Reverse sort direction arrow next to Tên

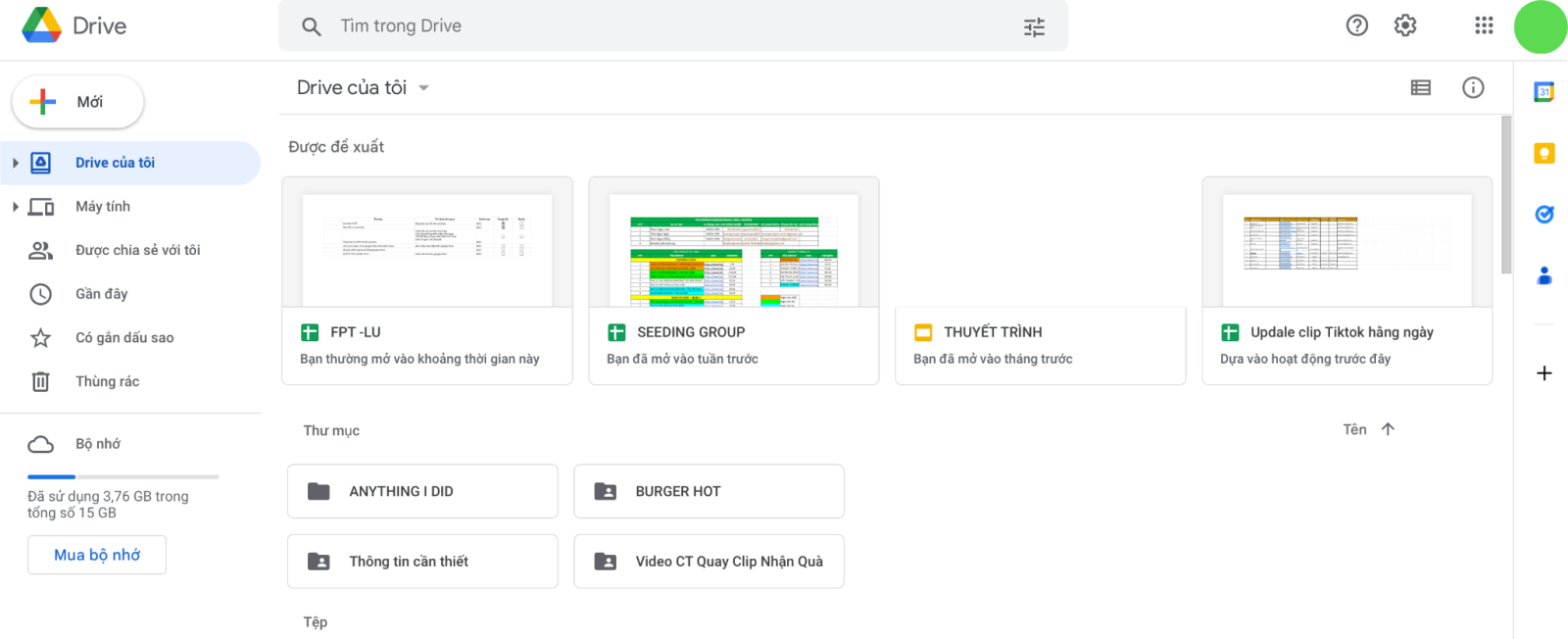point(1388,429)
